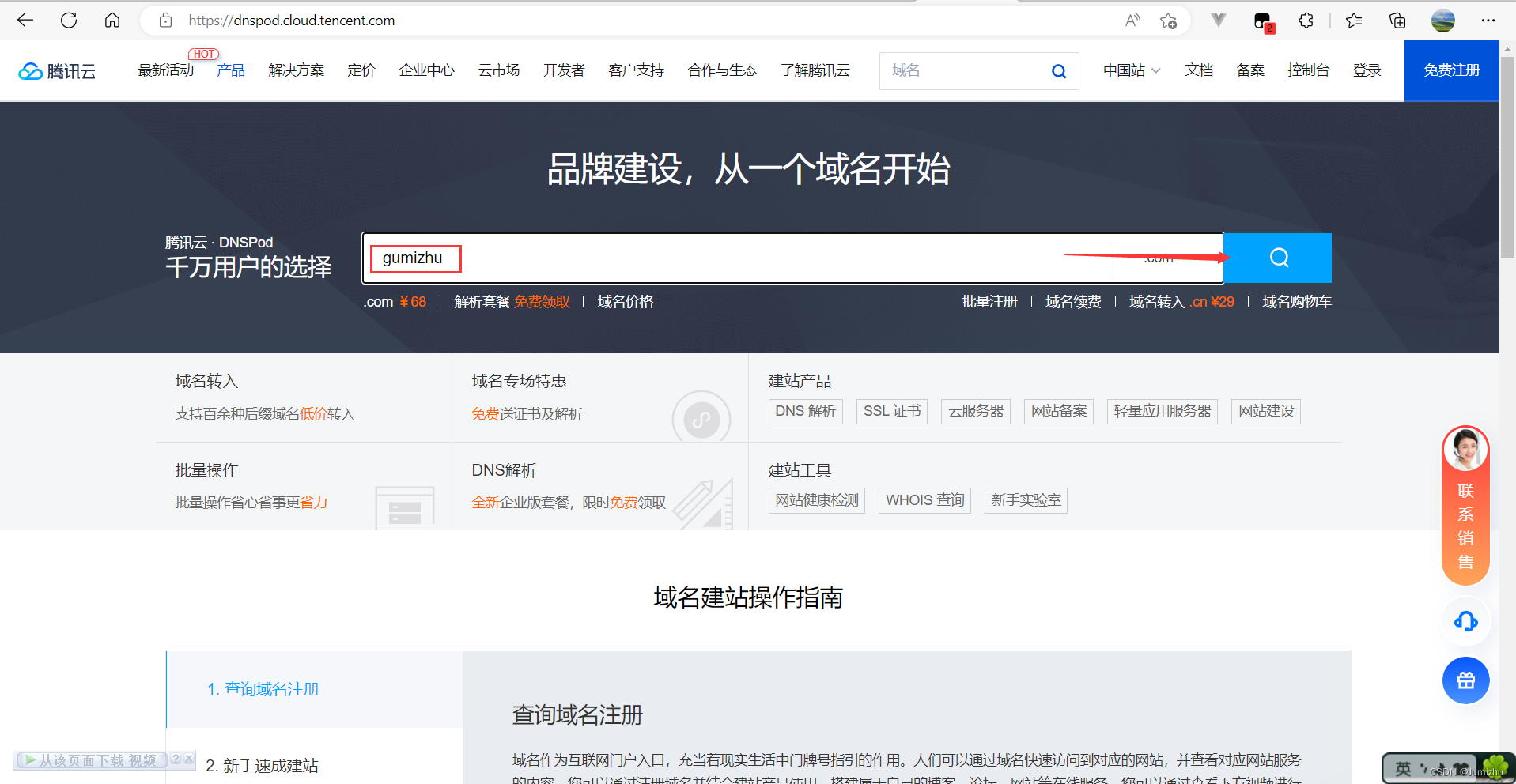Click the 轻量应用服务器 product tag

coord(1163,411)
